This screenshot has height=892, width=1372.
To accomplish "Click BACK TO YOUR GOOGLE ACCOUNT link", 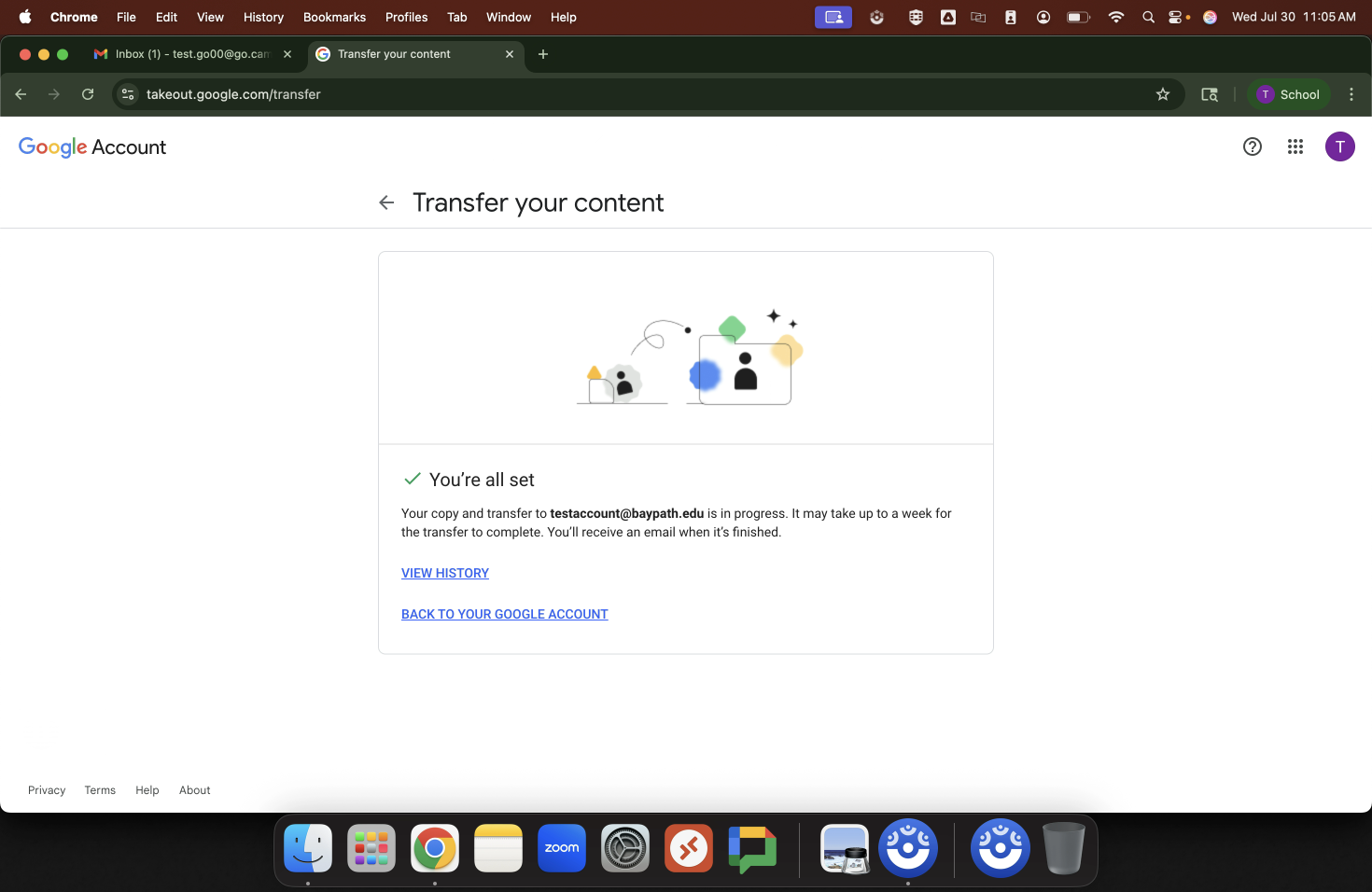I will point(504,614).
